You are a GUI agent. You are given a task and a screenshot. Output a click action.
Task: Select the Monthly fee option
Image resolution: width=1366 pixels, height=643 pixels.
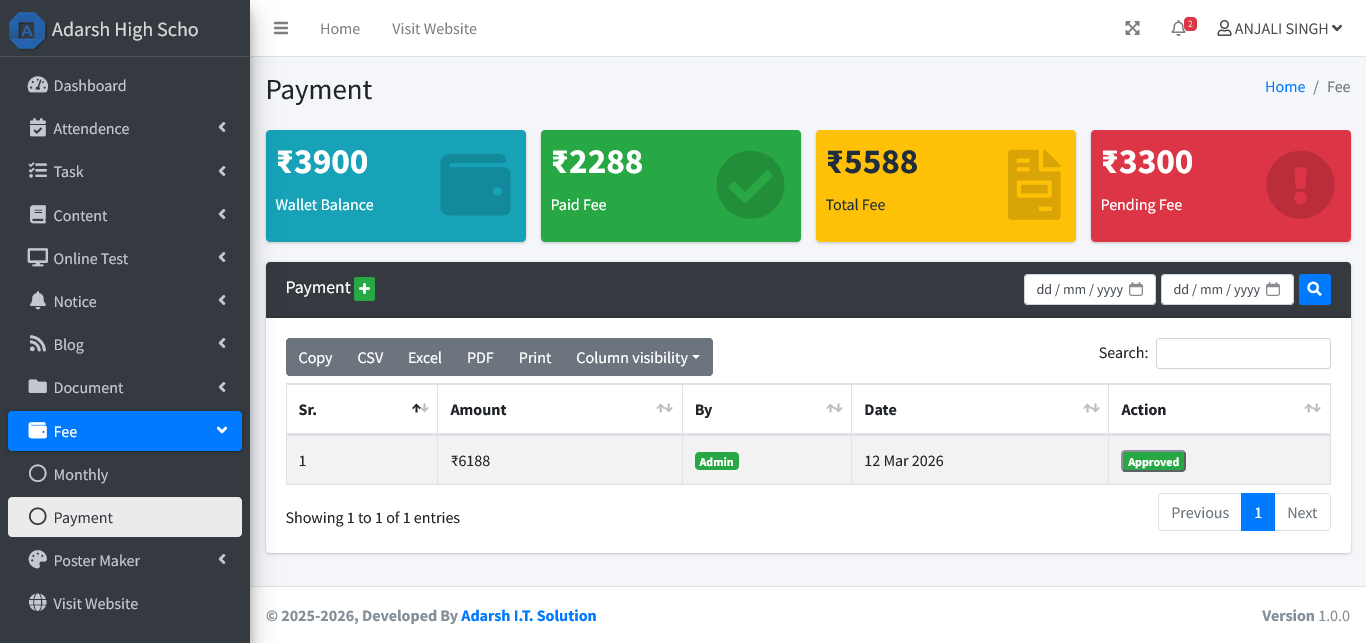80,474
